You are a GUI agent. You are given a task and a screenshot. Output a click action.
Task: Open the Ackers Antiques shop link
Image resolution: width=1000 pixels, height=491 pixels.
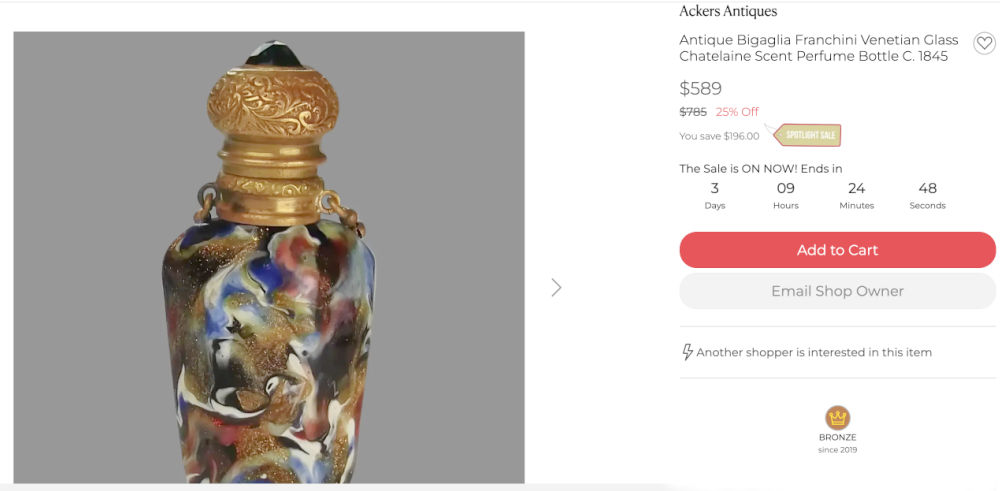[728, 12]
